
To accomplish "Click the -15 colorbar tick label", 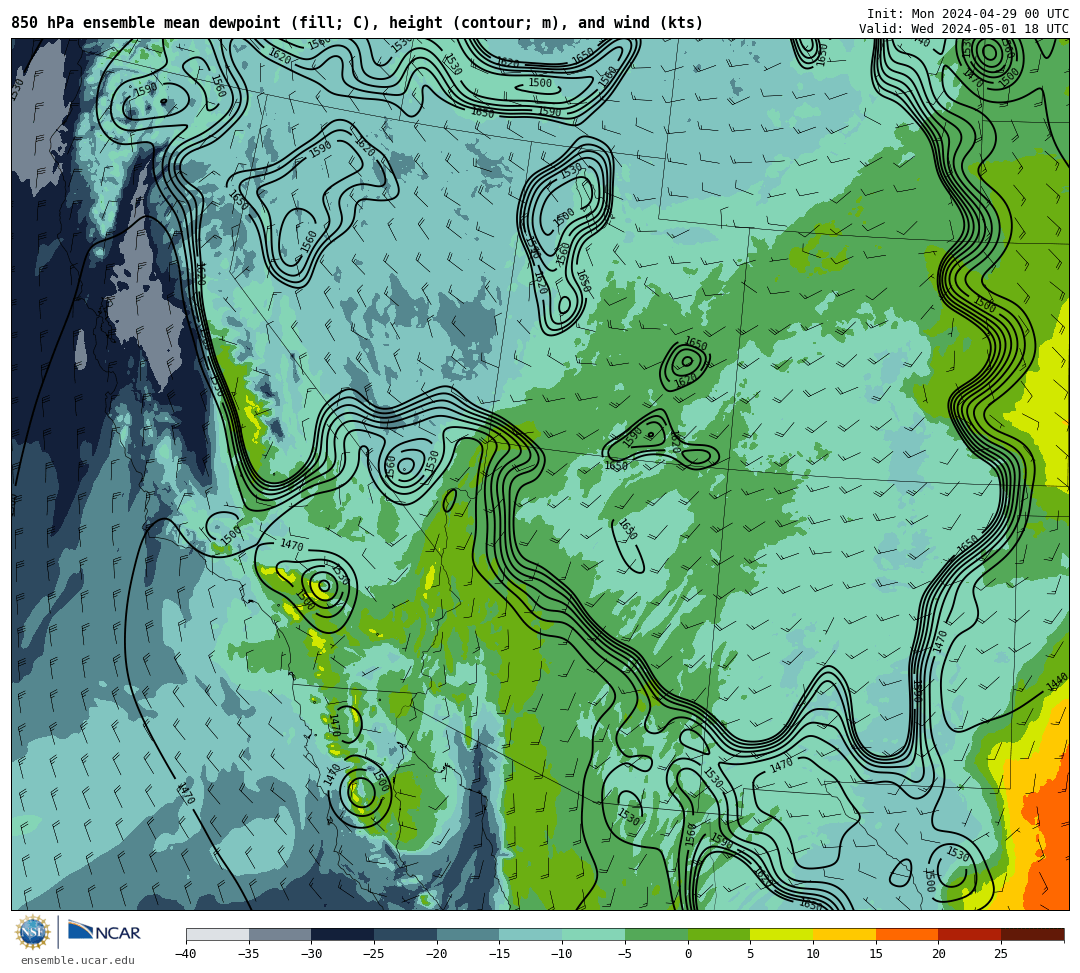I will 499,954.
